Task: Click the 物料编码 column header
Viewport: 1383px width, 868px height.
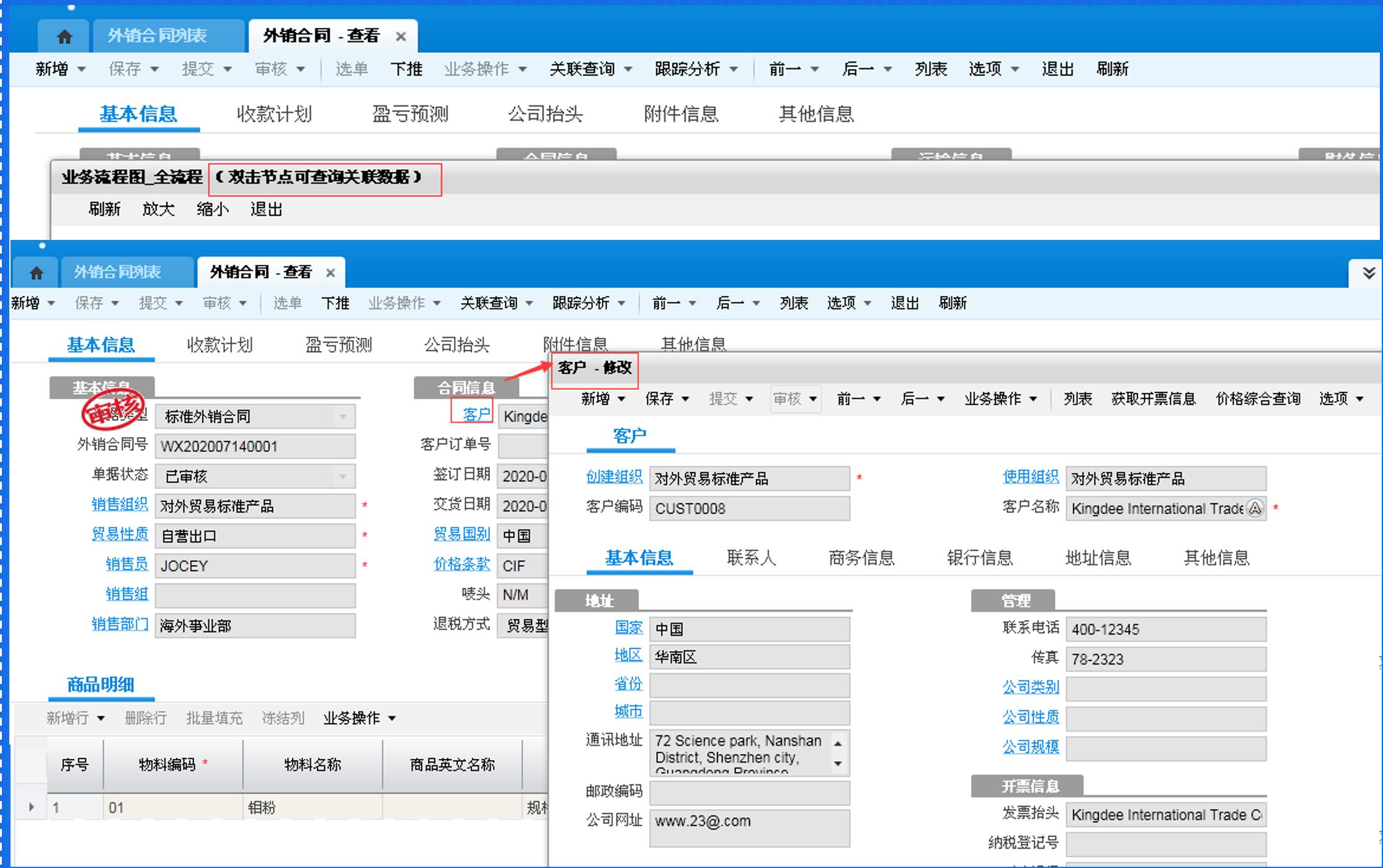Action: (x=172, y=765)
